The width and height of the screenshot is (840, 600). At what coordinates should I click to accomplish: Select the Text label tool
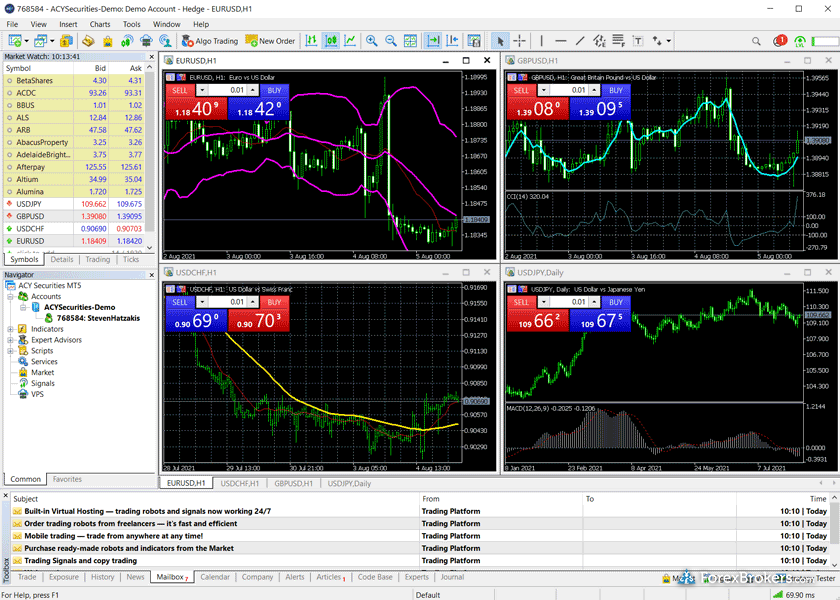click(638, 41)
